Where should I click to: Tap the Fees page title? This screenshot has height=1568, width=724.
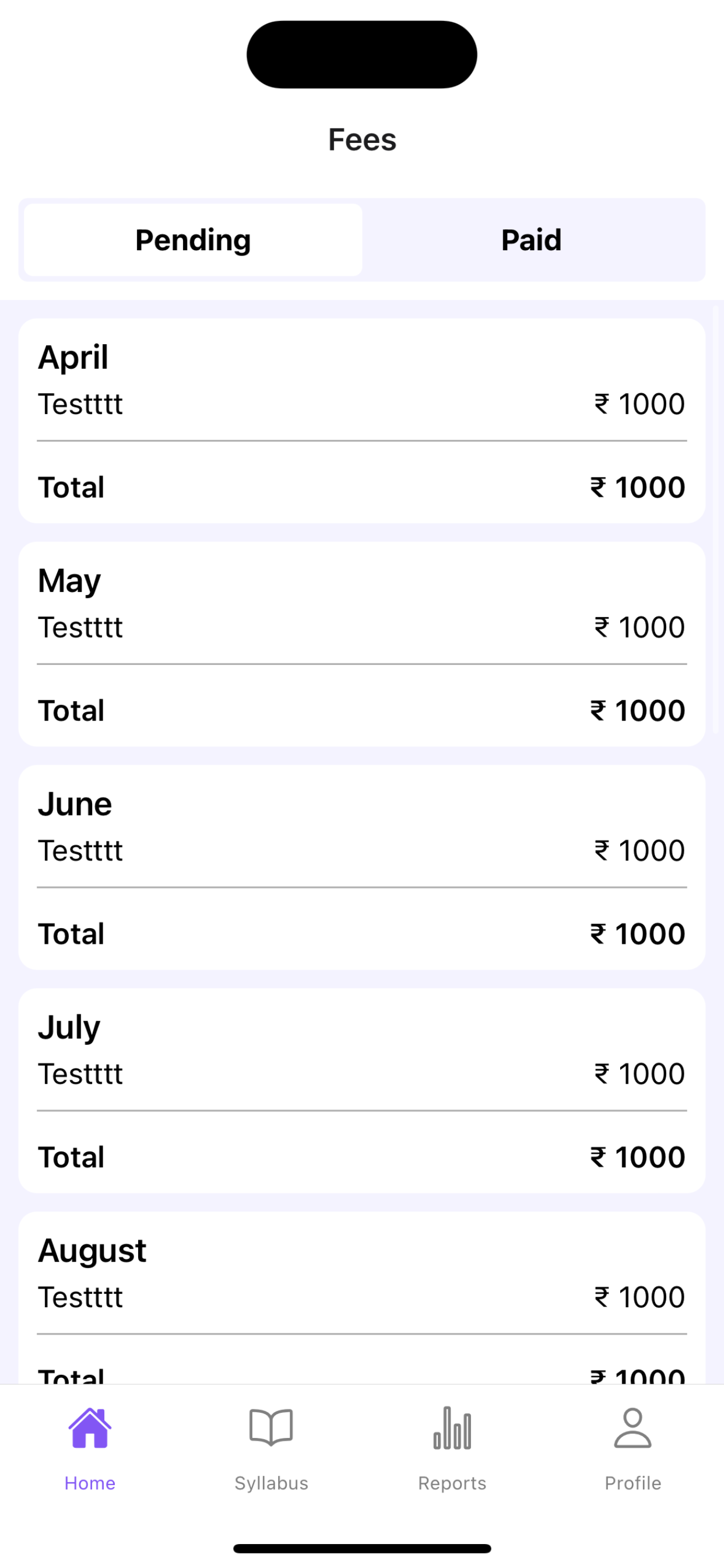[x=362, y=140]
